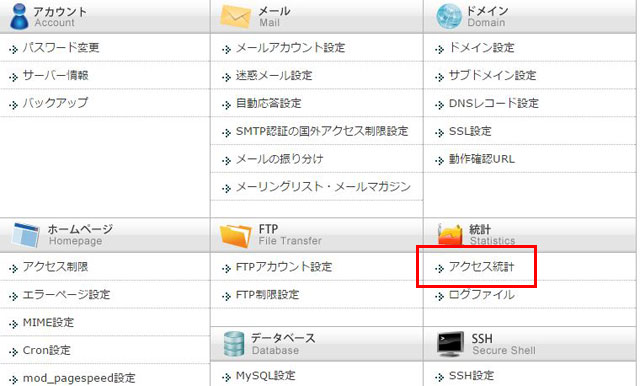Go to ドメイン設定

[x=481, y=48]
